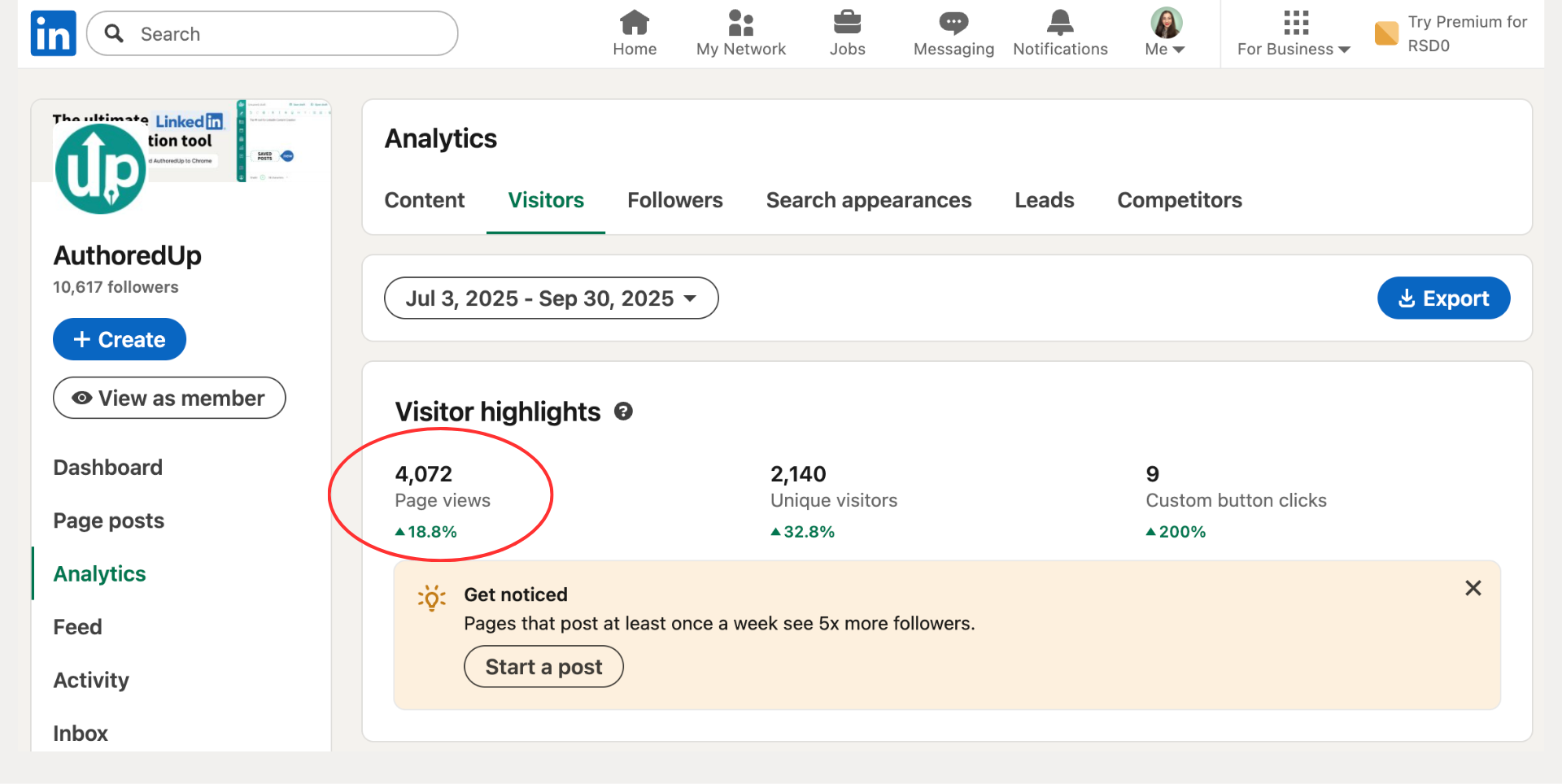Click View as member button
This screenshot has width=1562, height=784.
[x=169, y=398]
